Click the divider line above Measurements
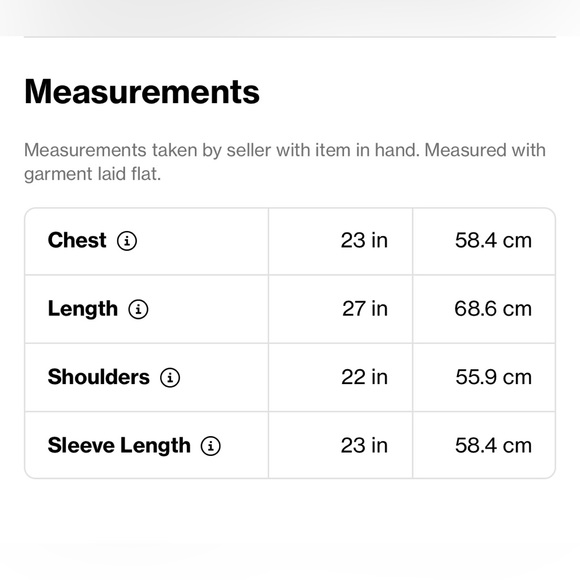The image size is (580, 580). click(290, 37)
